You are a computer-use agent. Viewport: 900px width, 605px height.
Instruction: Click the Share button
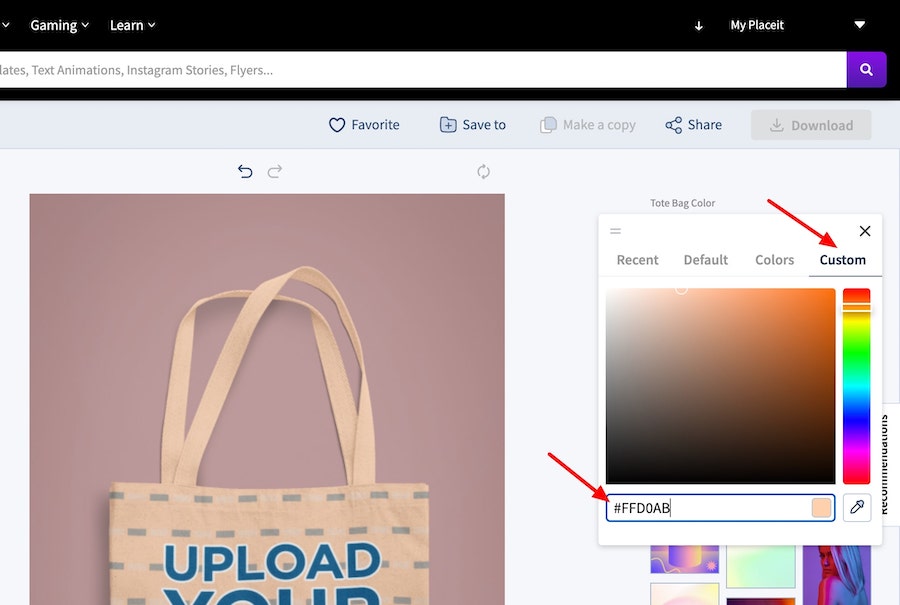(693, 125)
